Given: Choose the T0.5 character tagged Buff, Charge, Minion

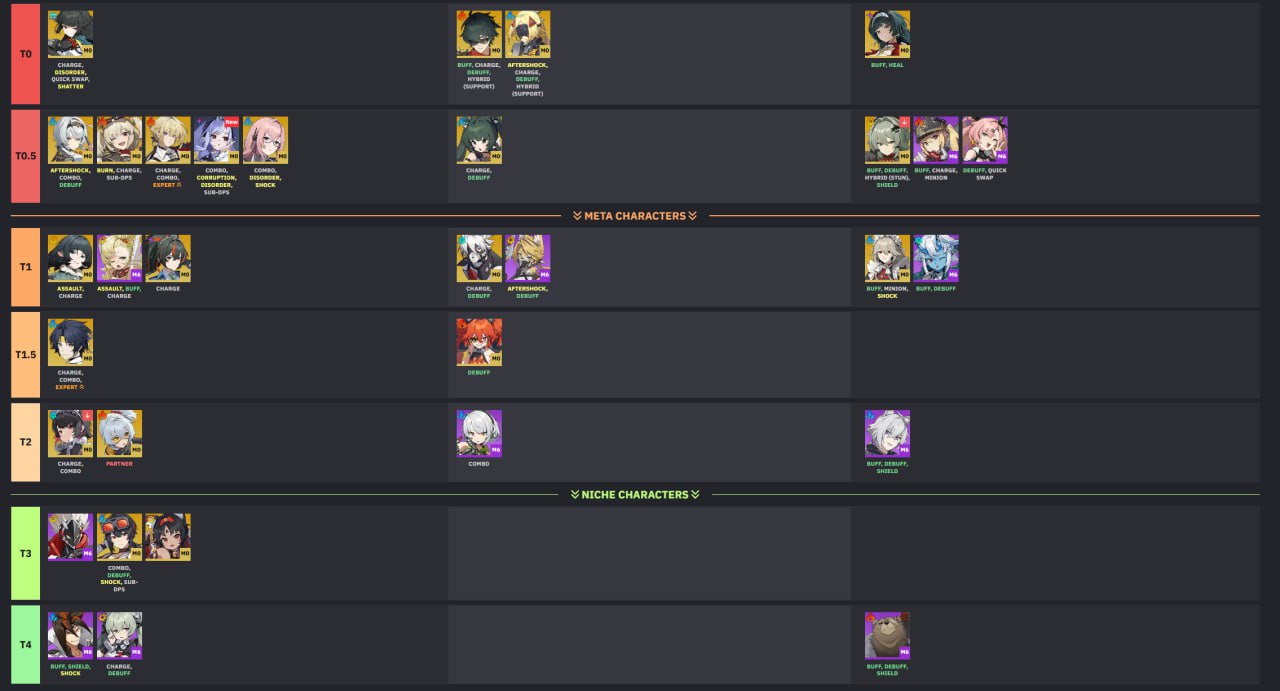Looking at the screenshot, I should click(x=936, y=140).
